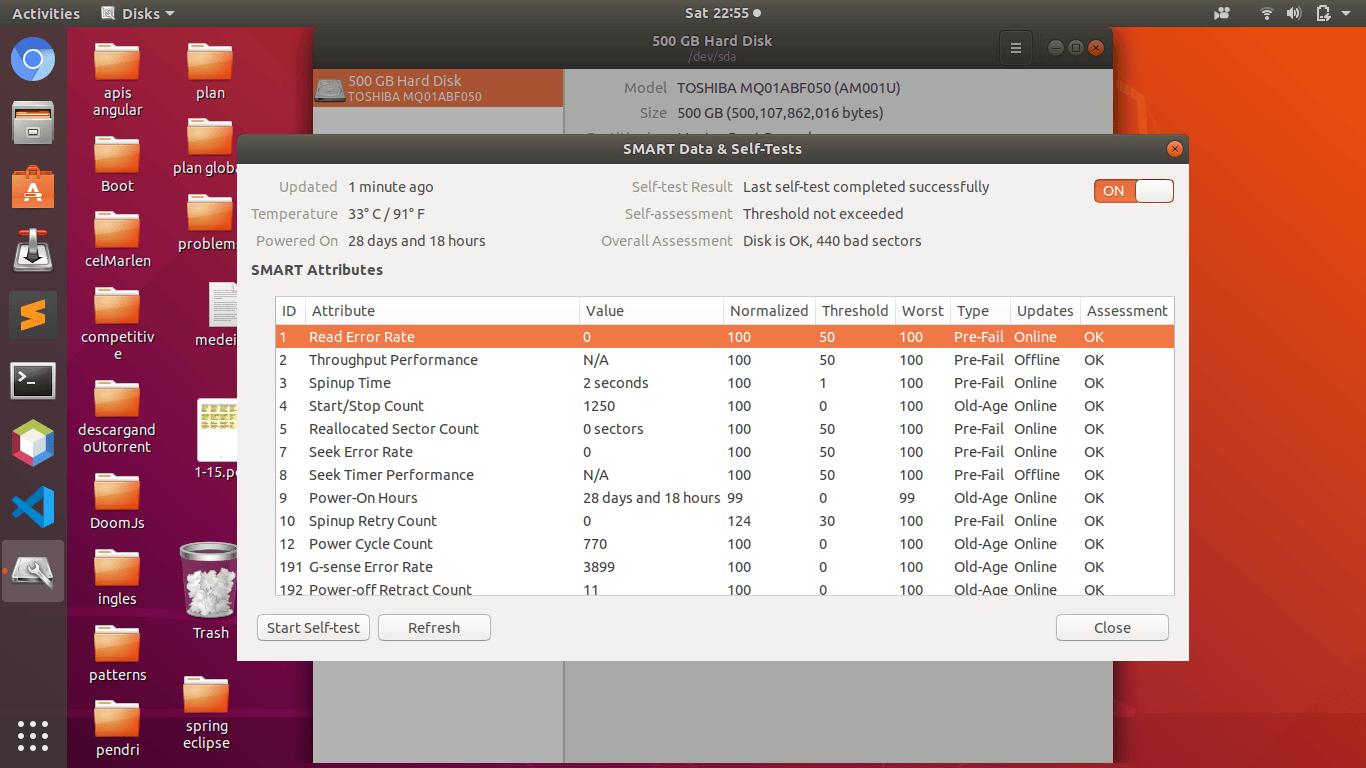Close the SMART Data dialog with Close button

click(x=1111, y=628)
